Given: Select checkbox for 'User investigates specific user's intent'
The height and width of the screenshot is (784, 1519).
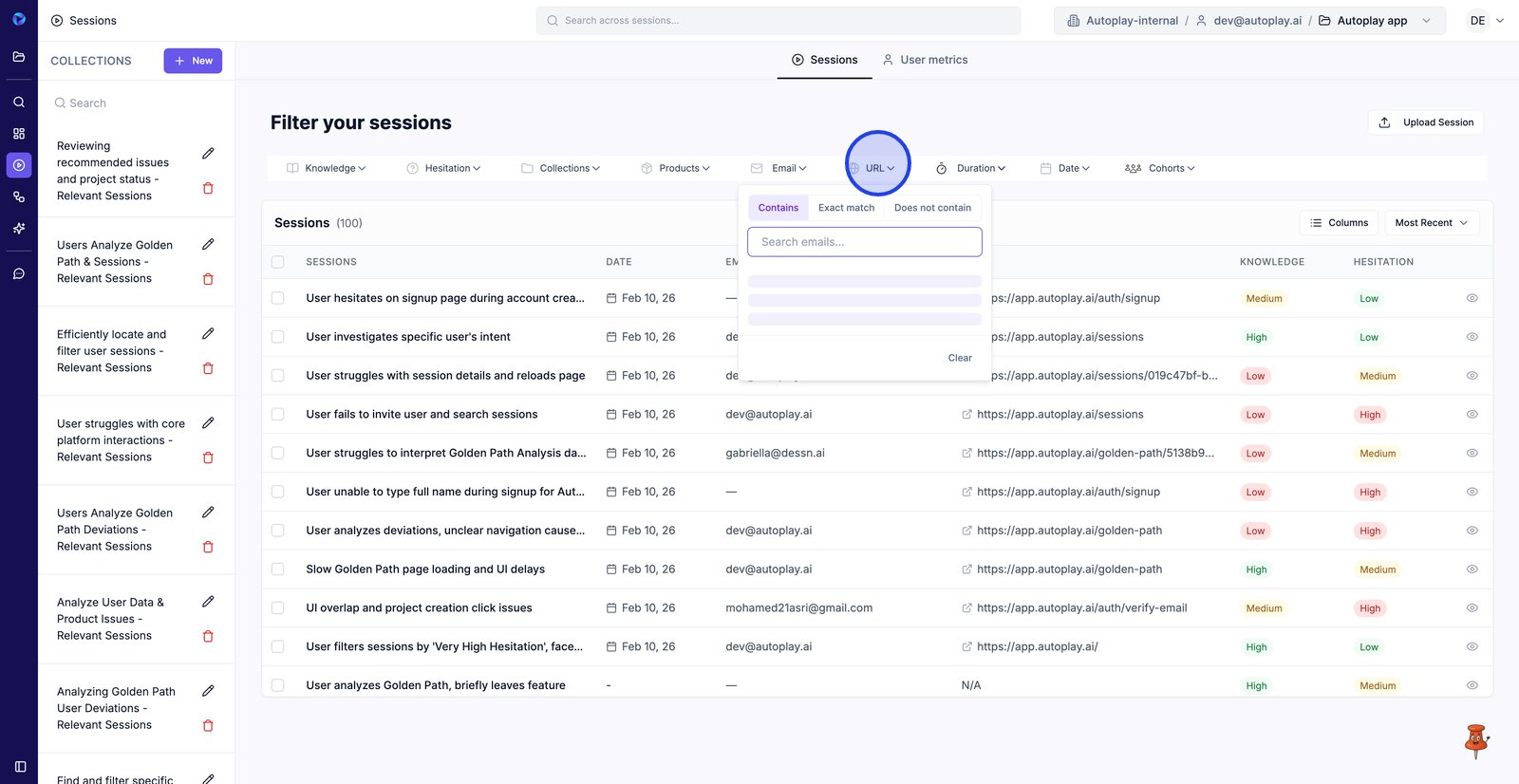Looking at the screenshot, I should click(278, 337).
